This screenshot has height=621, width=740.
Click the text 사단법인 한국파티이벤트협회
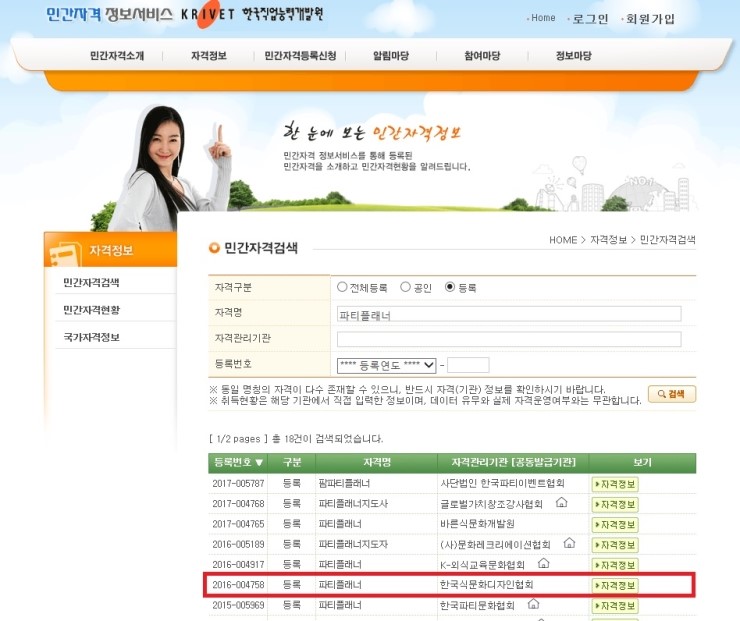pos(502,483)
